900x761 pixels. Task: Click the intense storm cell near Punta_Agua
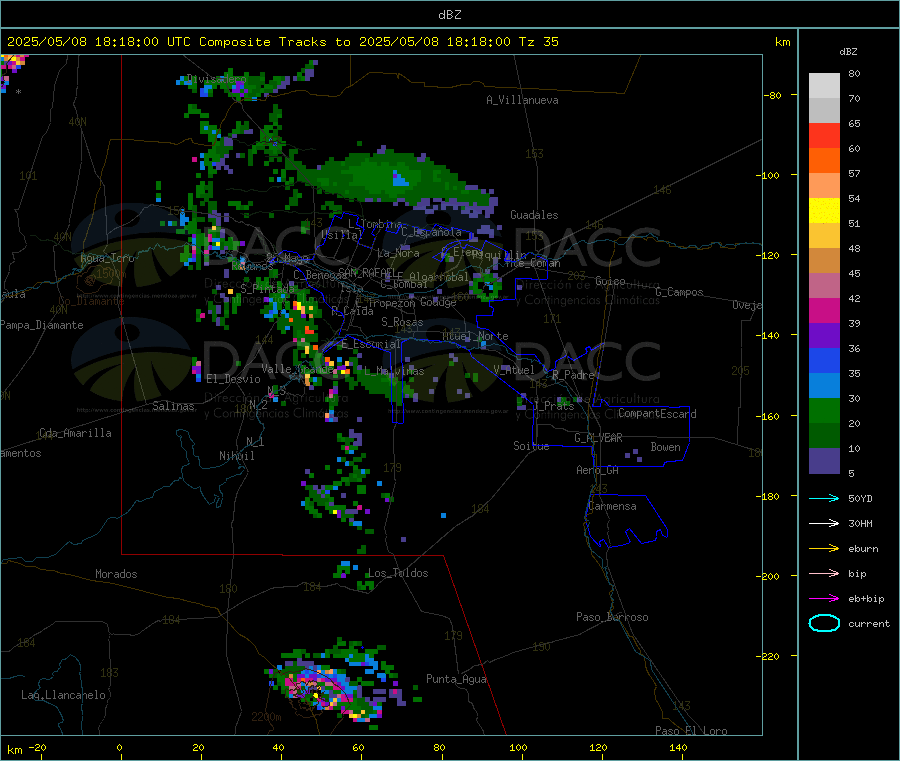point(326,688)
